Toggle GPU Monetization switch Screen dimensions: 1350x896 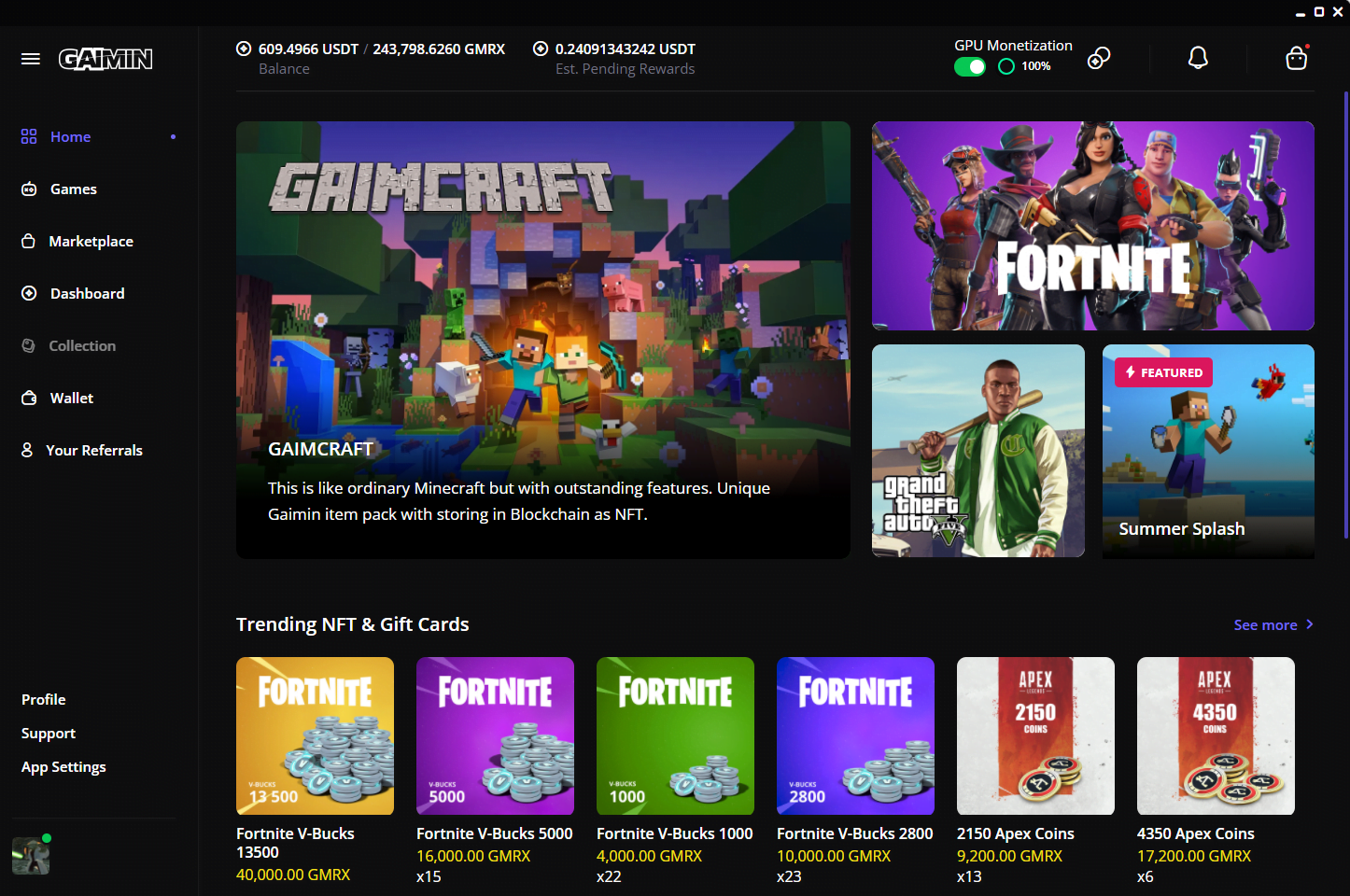coord(970,66)
